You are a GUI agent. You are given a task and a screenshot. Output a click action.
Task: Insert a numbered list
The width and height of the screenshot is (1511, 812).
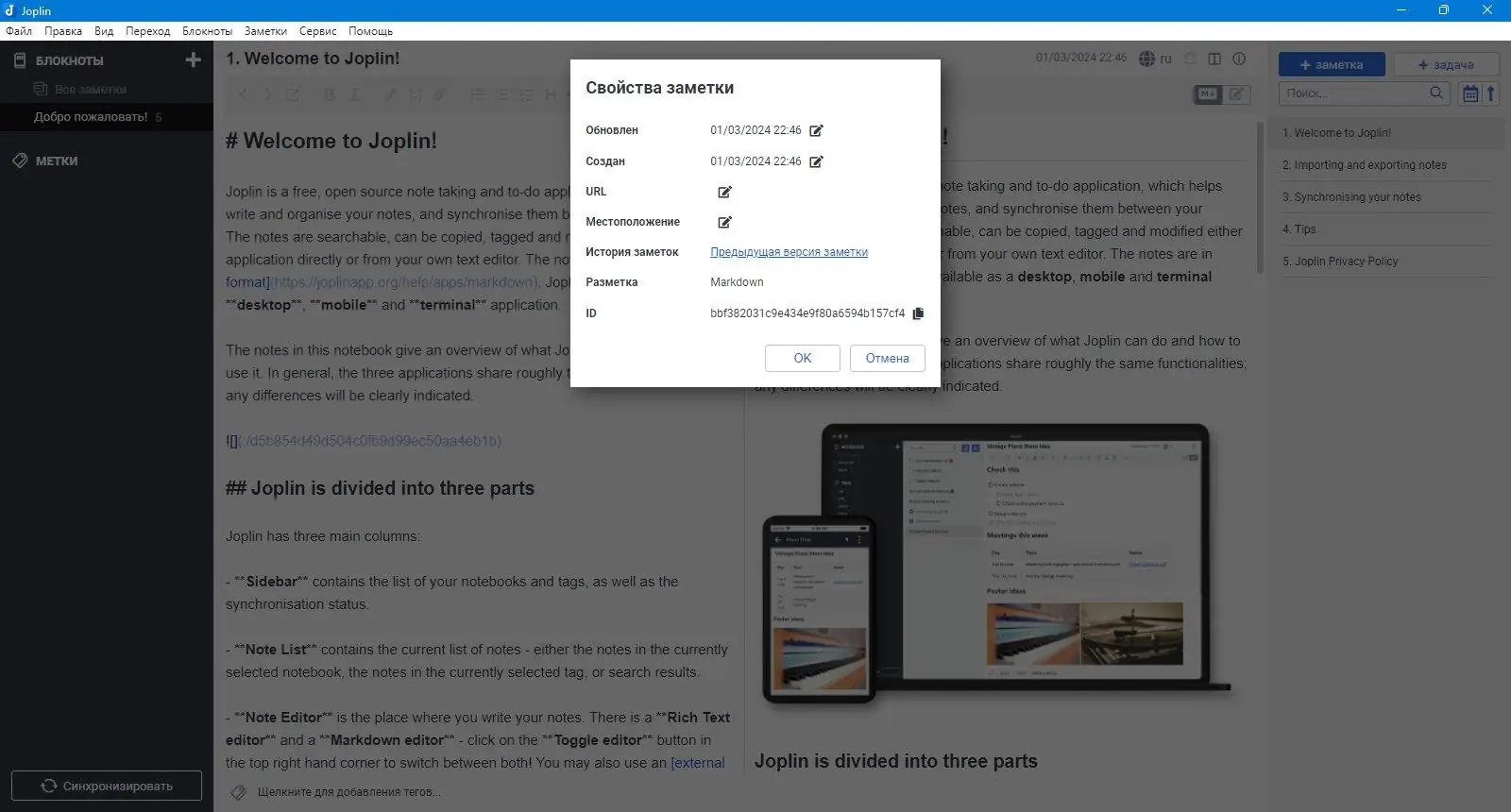[x=501, y=94]
